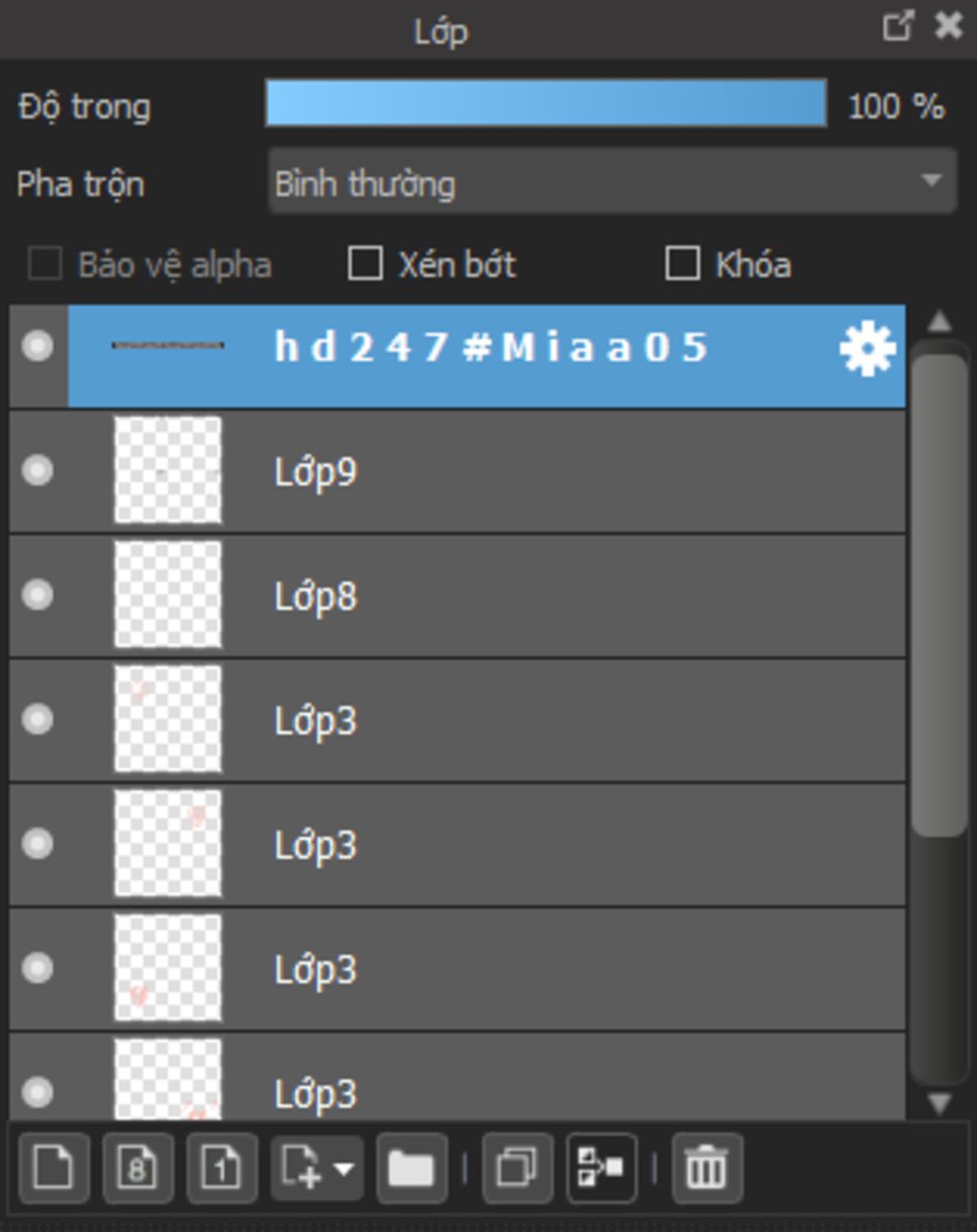Select the Lớp9 layer thumbnail

tap(168, 470)
